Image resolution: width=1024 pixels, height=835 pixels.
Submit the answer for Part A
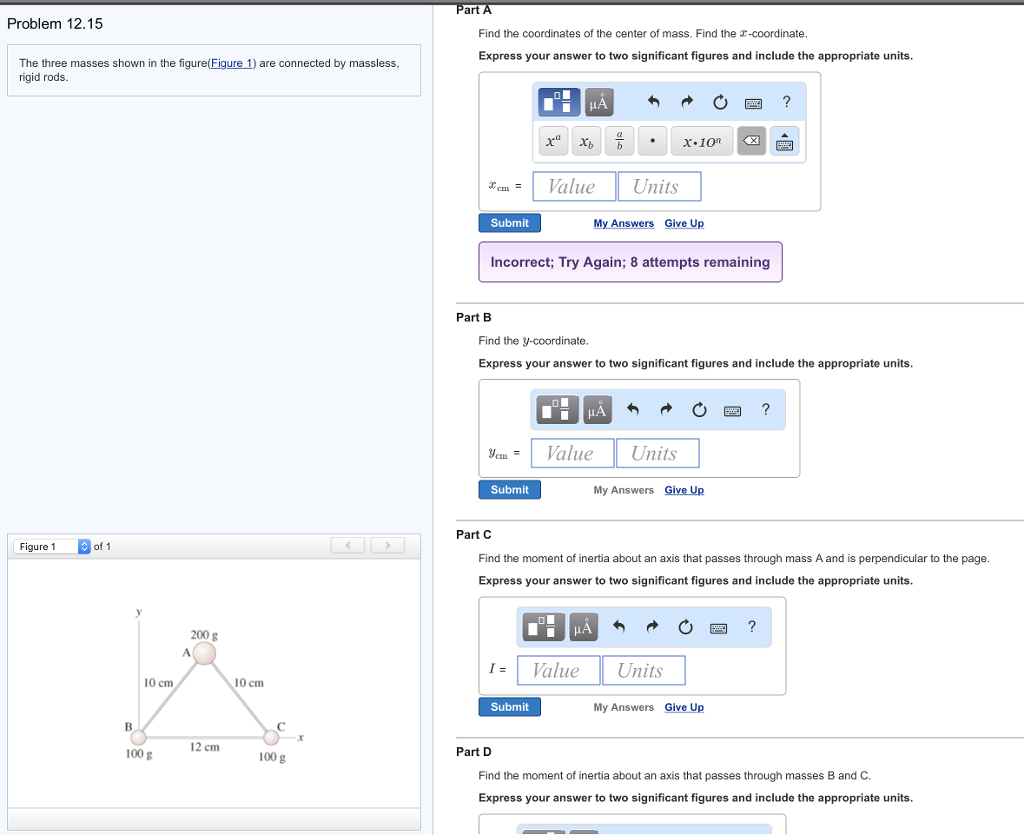pyautogui.click(x=509, y=222)
